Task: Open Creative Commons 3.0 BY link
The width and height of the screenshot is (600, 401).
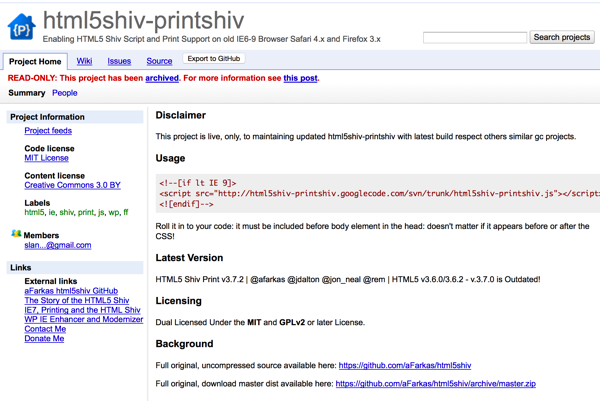Action: [x=72, y=185]
